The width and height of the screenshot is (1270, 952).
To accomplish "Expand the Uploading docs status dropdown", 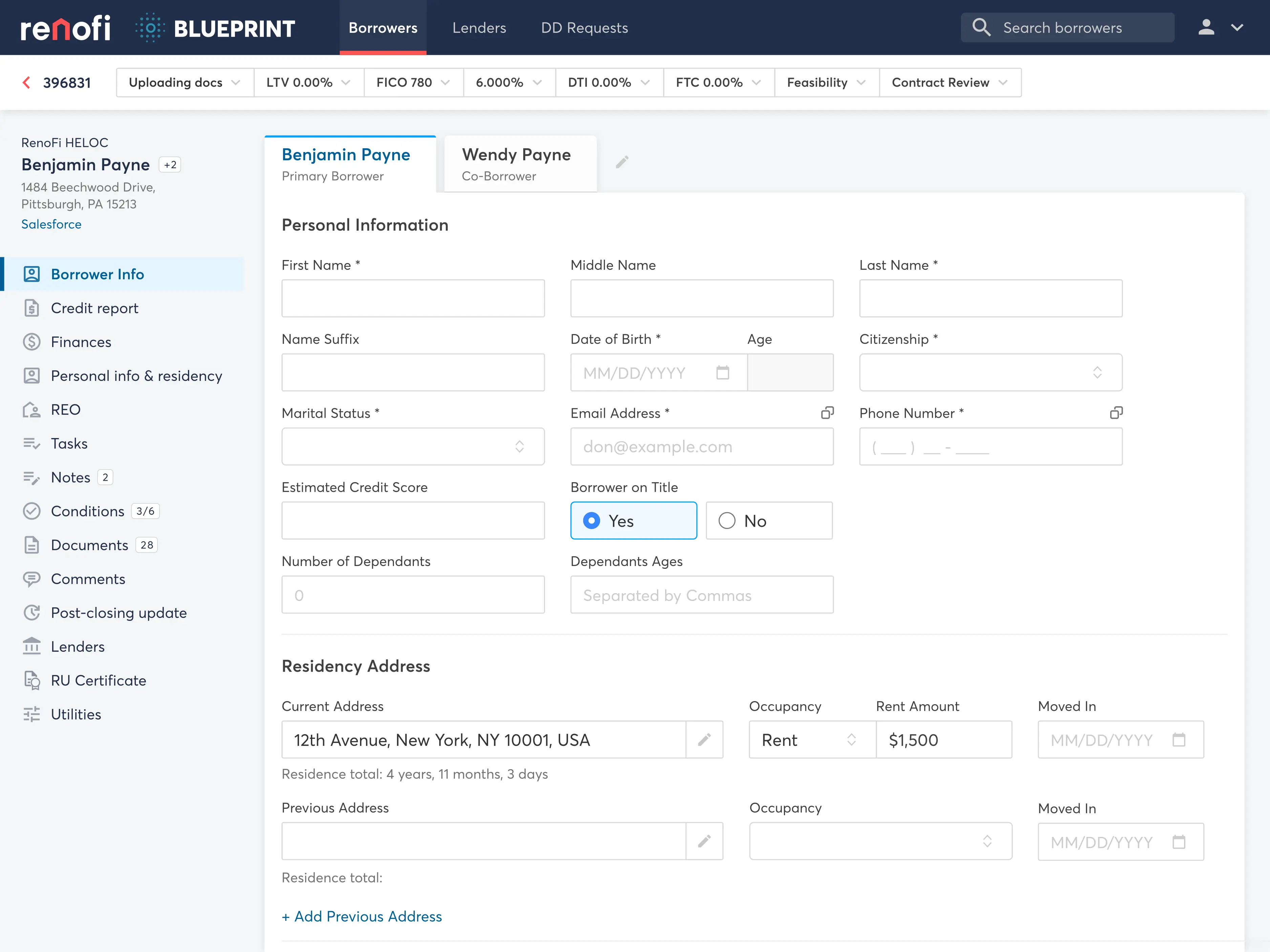I will coord(185,83).
